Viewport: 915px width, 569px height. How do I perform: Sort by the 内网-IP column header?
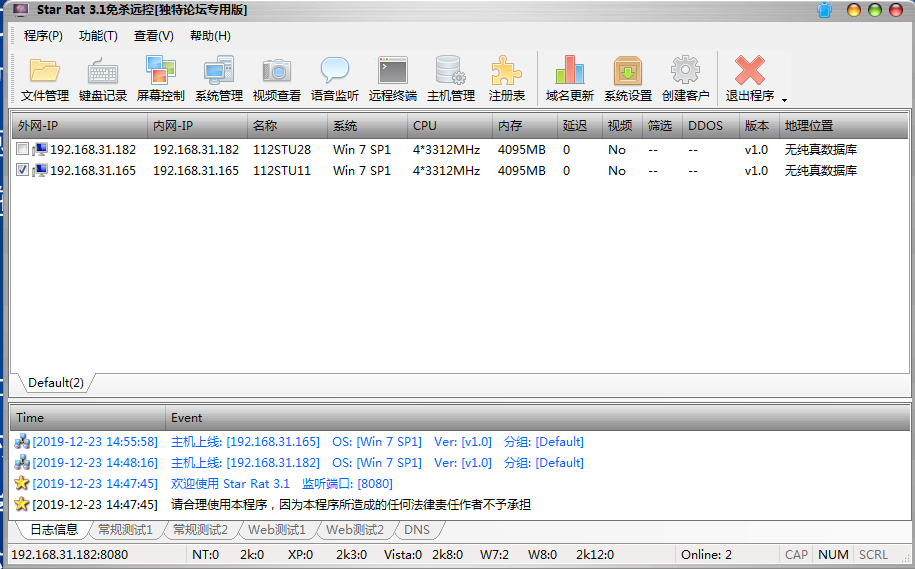pos(197,125)
